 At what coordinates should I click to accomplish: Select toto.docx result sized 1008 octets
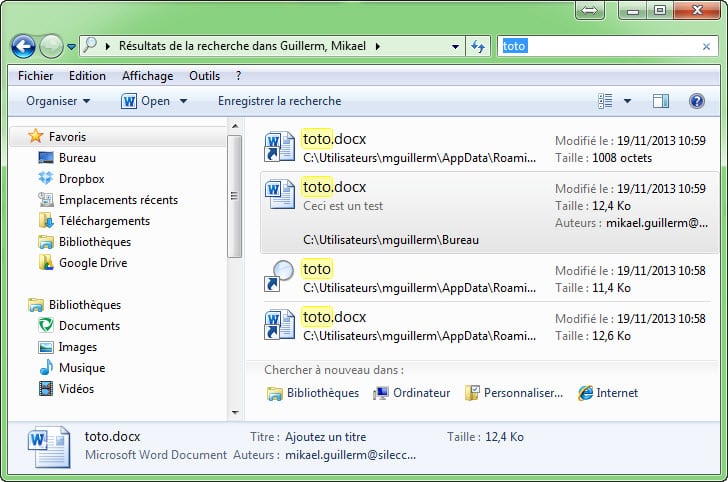[487, 148]
